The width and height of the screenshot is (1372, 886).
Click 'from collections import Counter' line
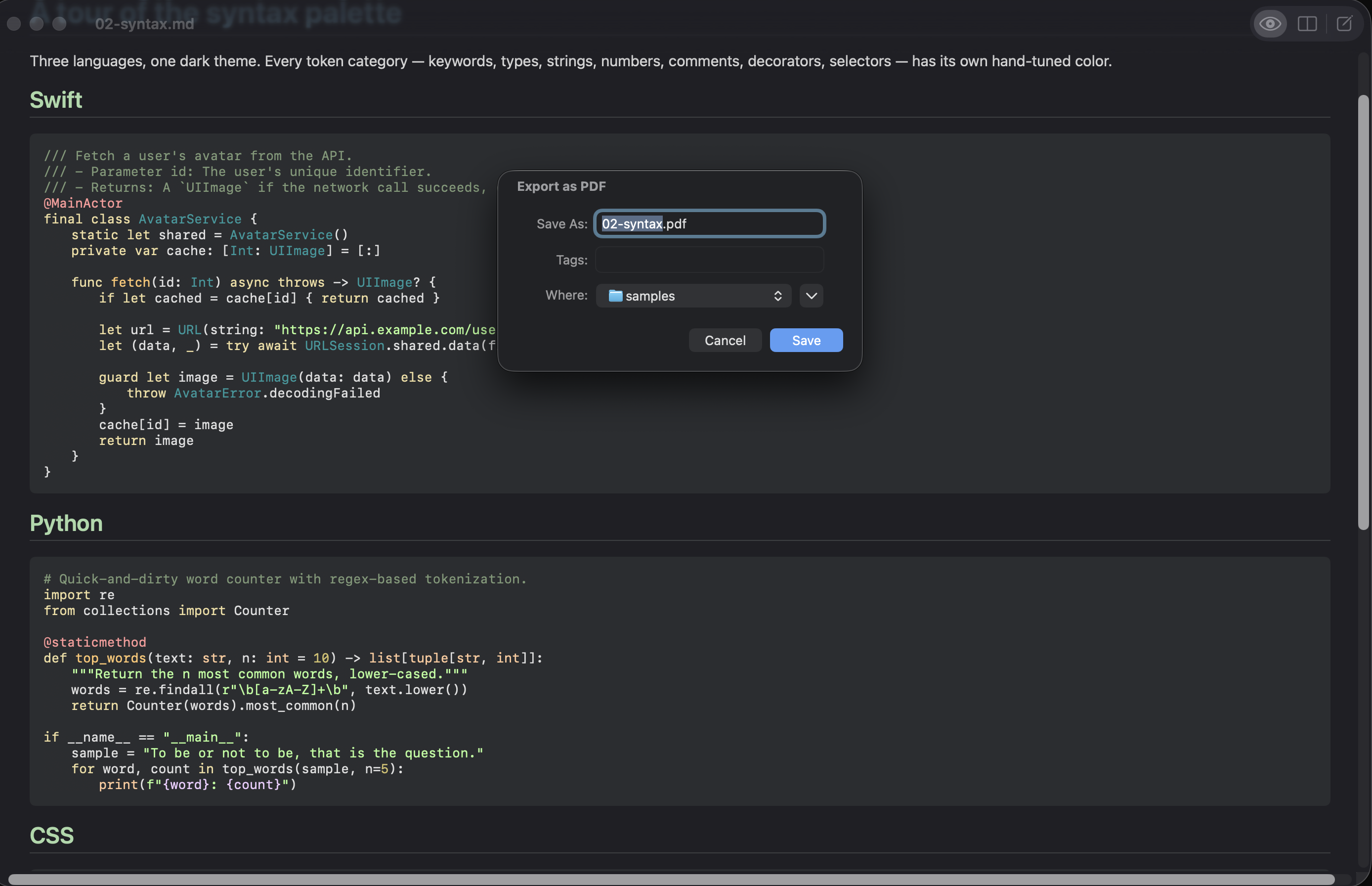(x=166, y=611)
